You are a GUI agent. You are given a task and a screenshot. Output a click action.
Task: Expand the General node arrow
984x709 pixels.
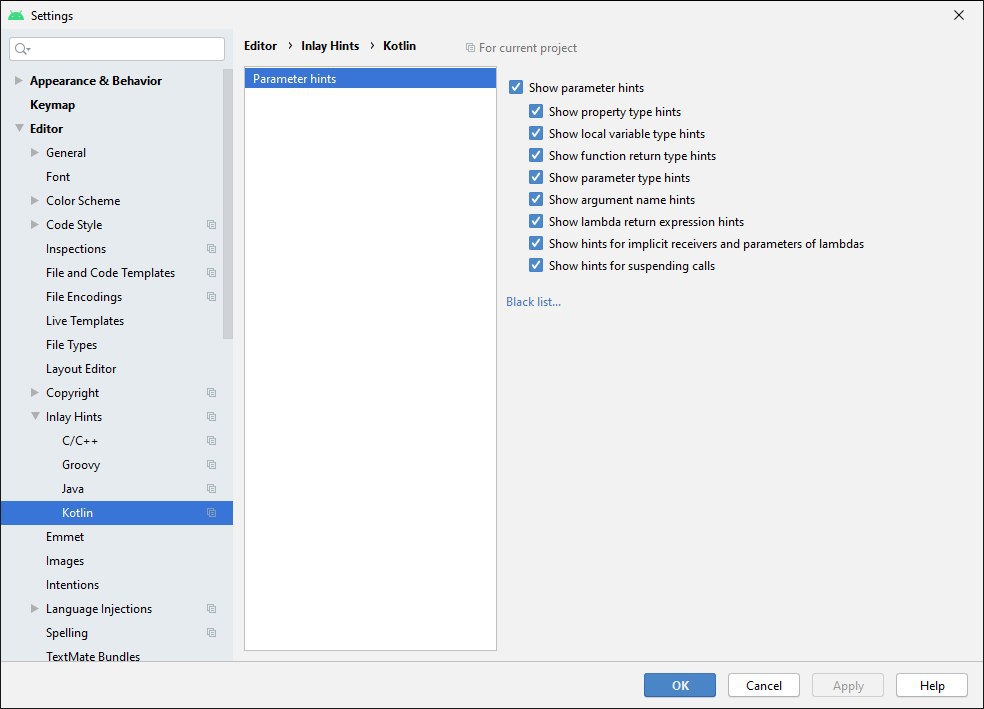point(35,152)
